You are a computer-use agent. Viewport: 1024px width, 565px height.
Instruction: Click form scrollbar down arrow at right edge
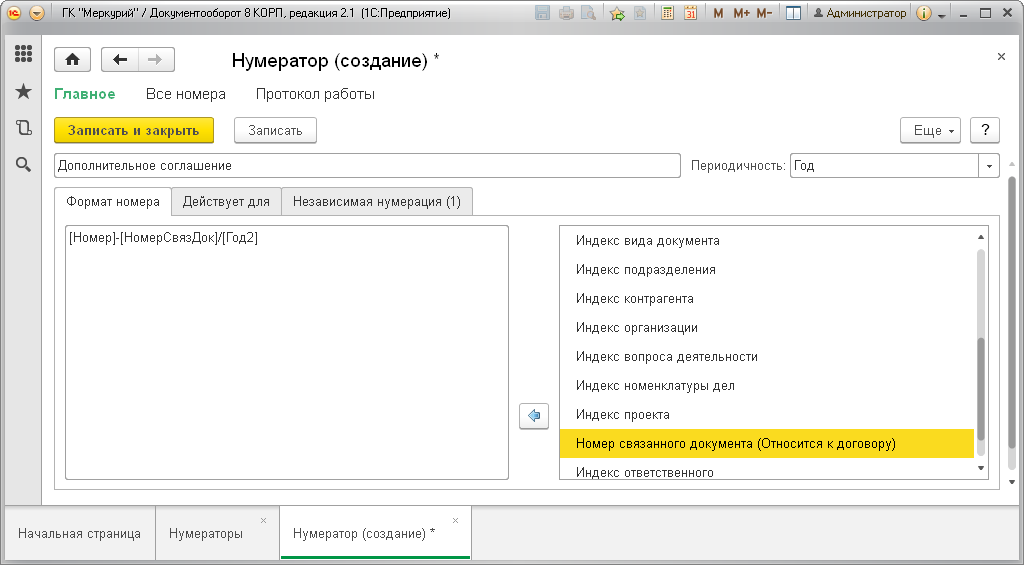[1013, 482]
